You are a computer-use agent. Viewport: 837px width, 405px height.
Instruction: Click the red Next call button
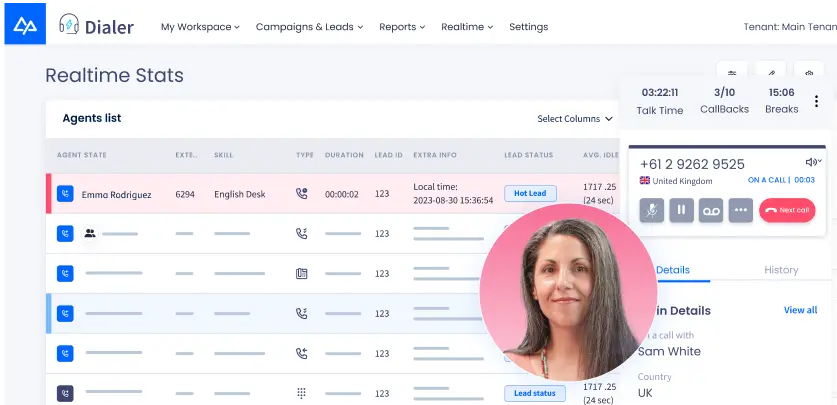[787, 210]
